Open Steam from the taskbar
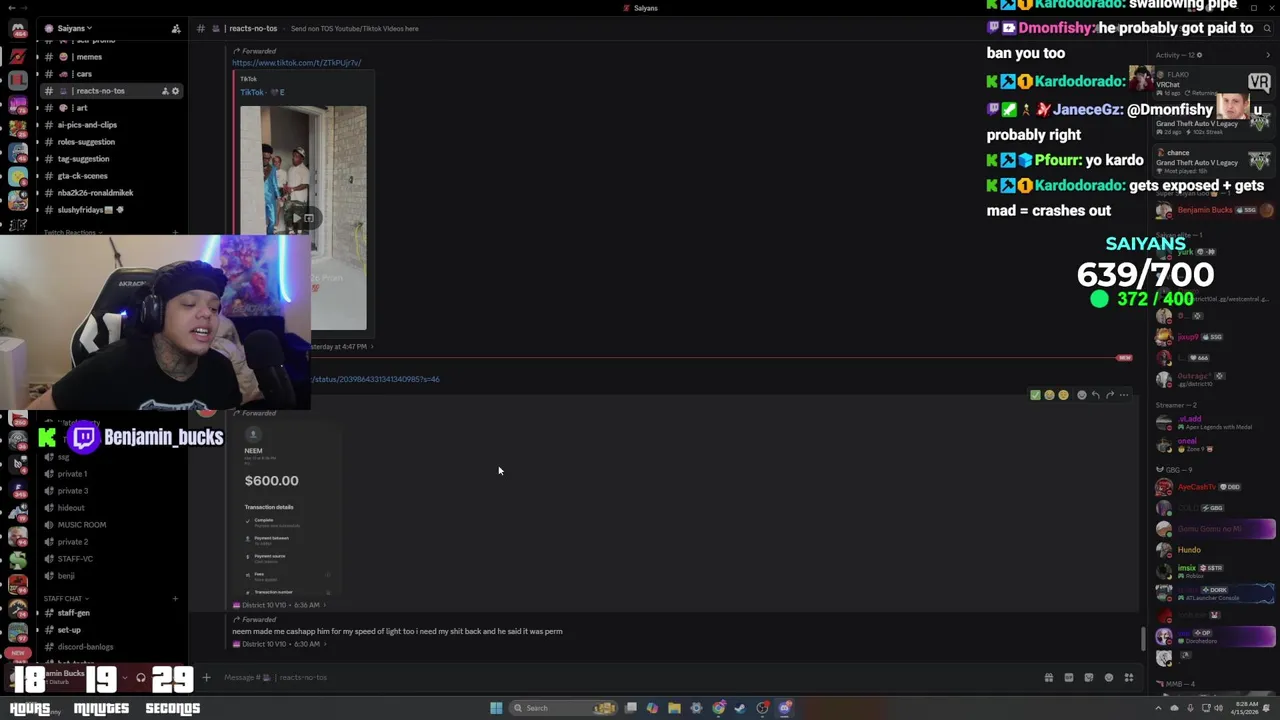Screen dimensions: 1280x720 click(x=740, y=708)
